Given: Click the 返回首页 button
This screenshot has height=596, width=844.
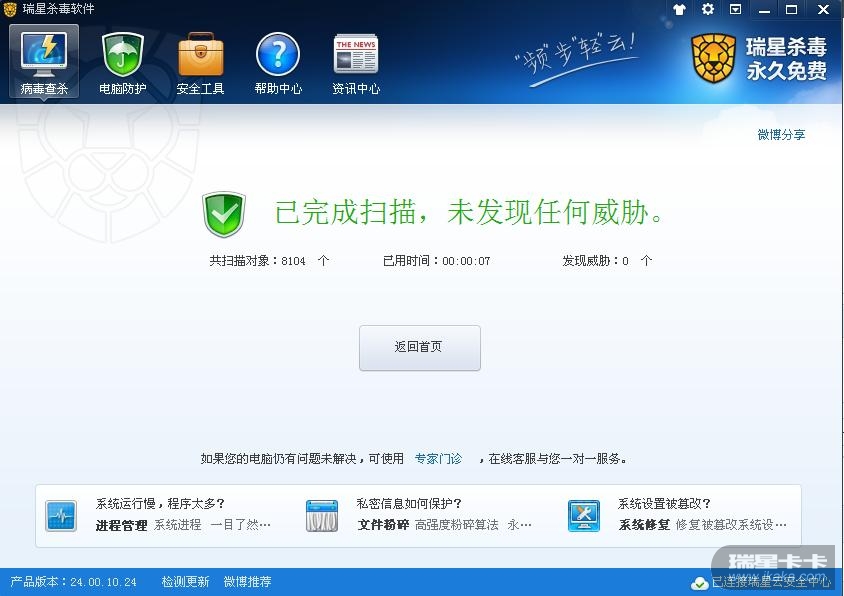Looking at the screenshot, I should [419, 348].
